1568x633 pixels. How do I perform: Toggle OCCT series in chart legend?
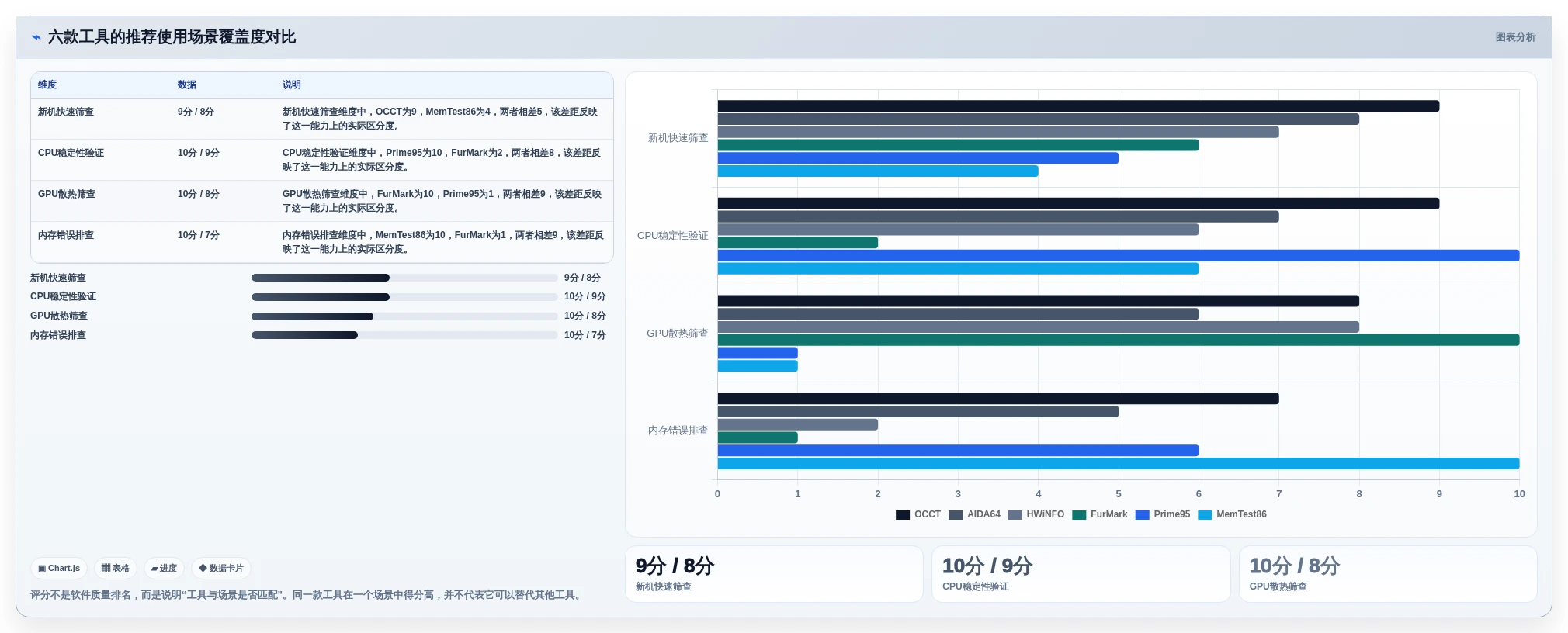point(918,514)
